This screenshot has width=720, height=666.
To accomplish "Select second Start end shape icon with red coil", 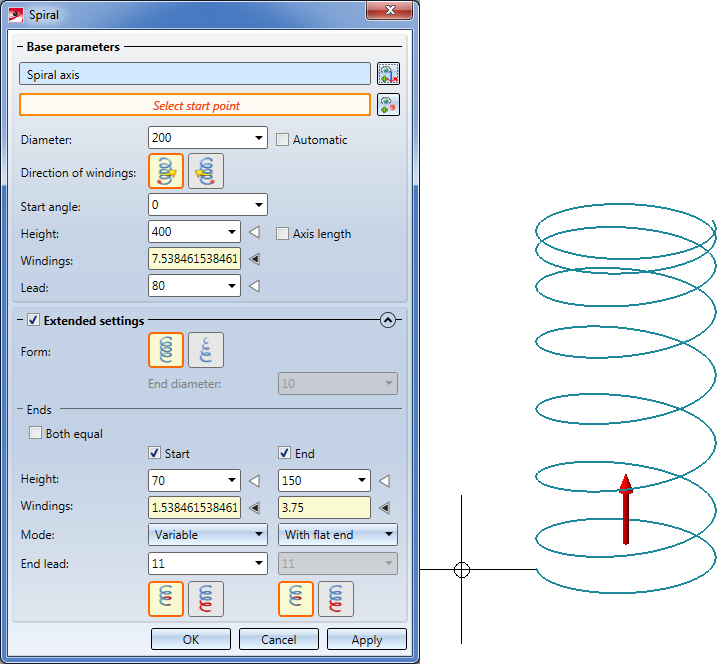I will tap(206, 599).
